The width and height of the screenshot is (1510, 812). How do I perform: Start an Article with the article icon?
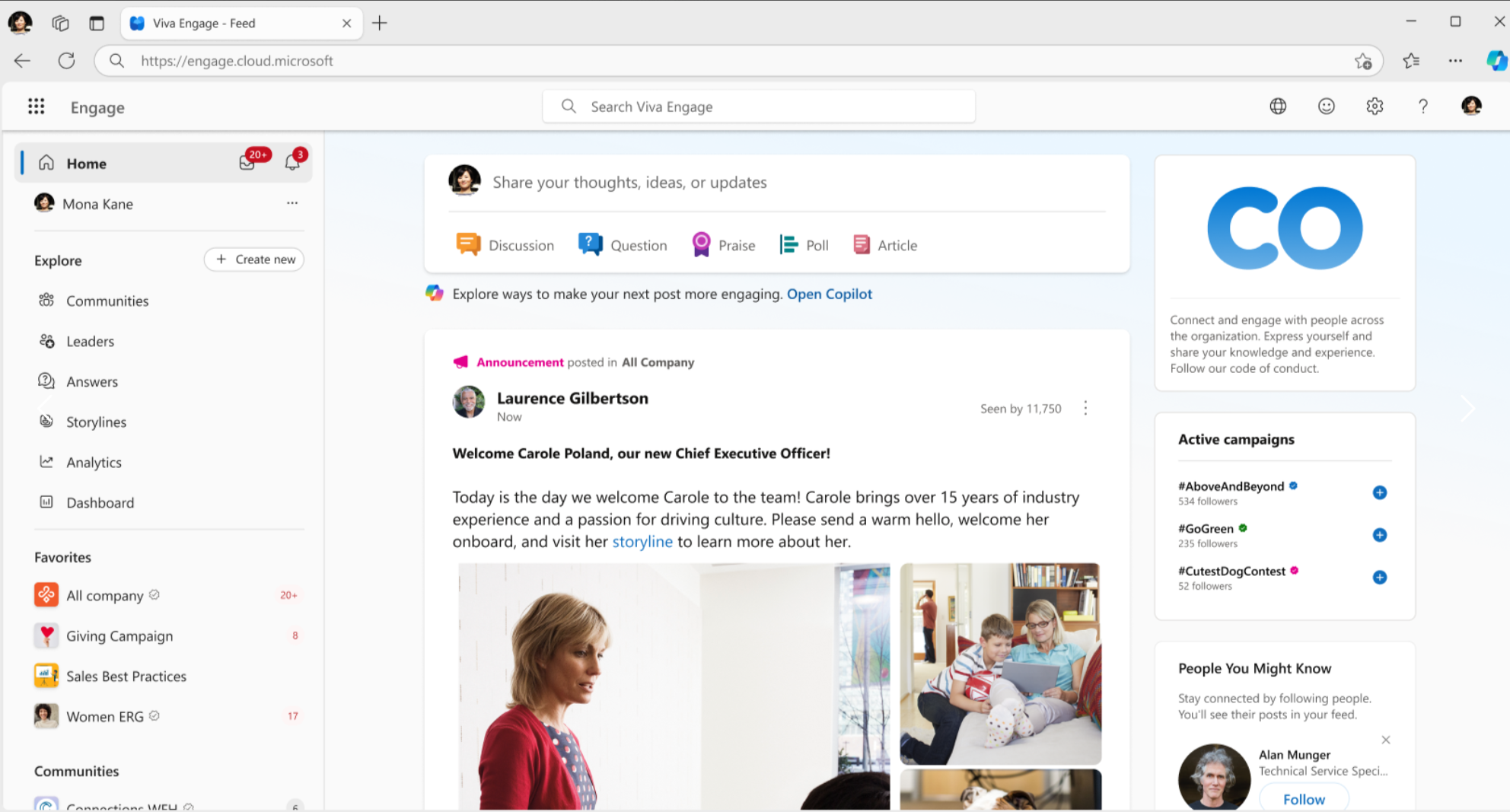click(861, 244)
